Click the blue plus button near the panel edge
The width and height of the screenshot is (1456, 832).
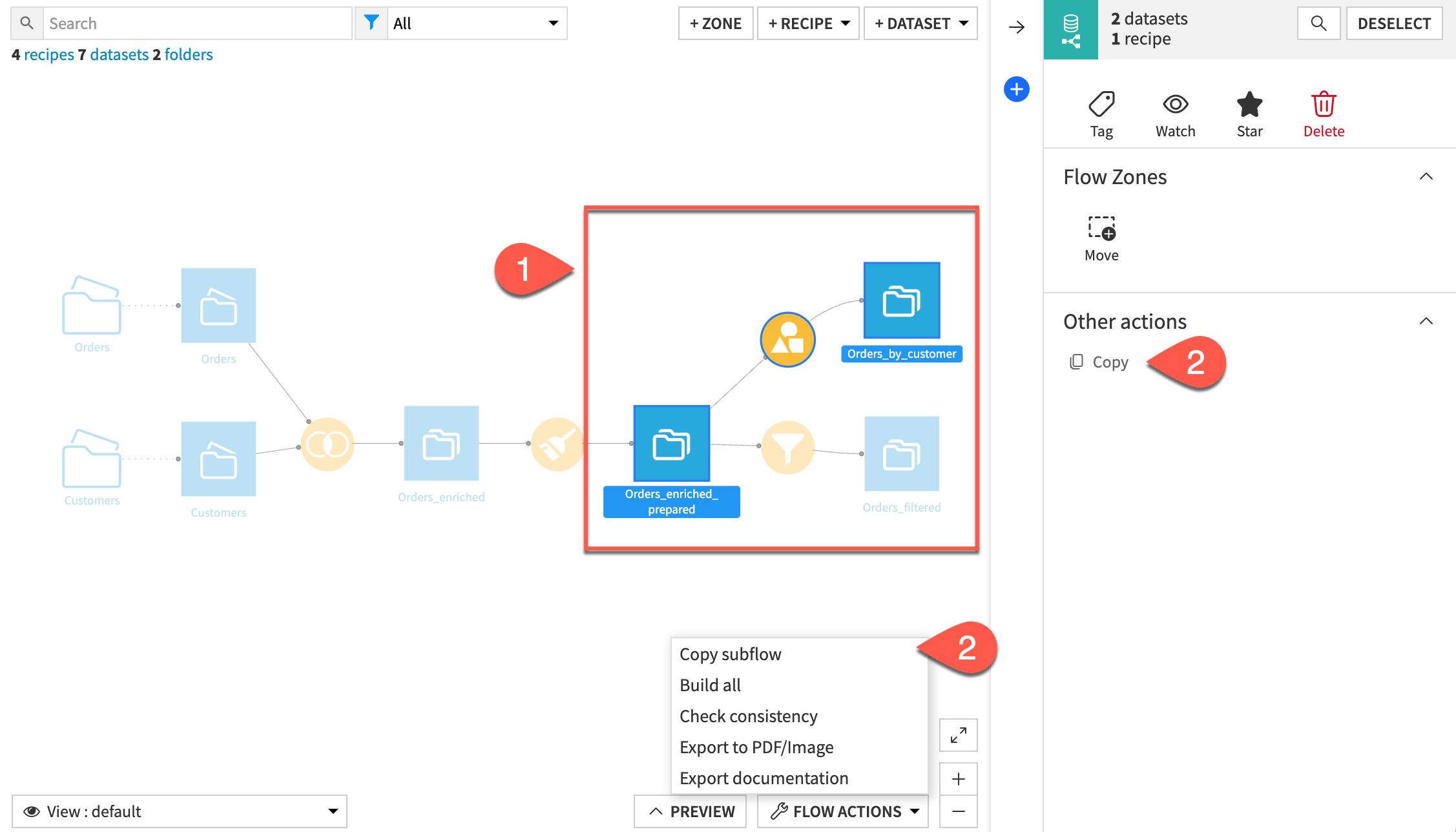[x=1016, y=89]
